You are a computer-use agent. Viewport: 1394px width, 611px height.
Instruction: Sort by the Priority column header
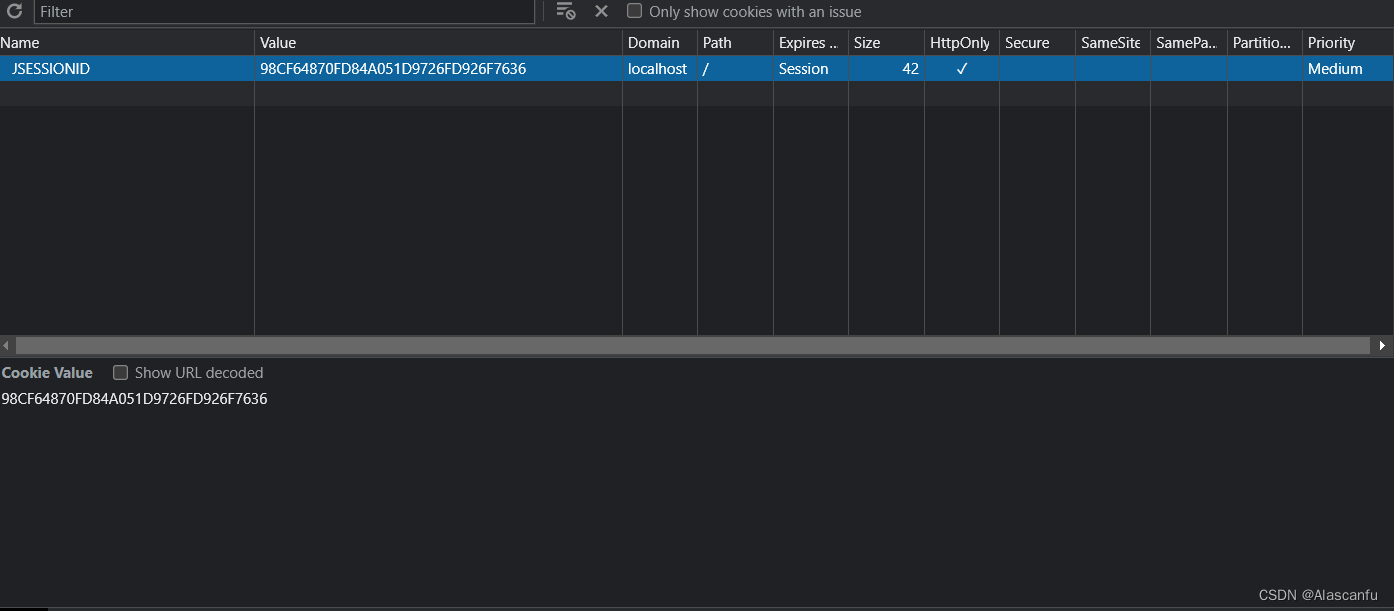pyautogui.click(x=1348, y=43)
